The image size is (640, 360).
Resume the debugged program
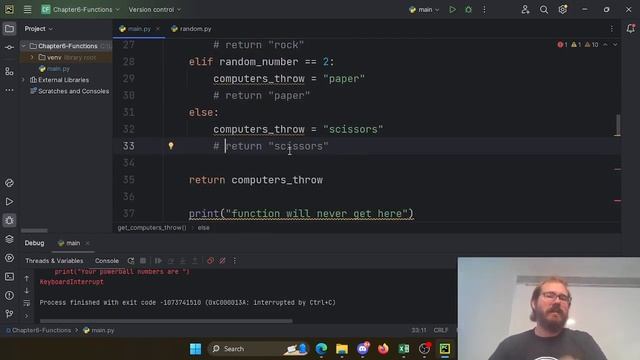tap(158, 261)
